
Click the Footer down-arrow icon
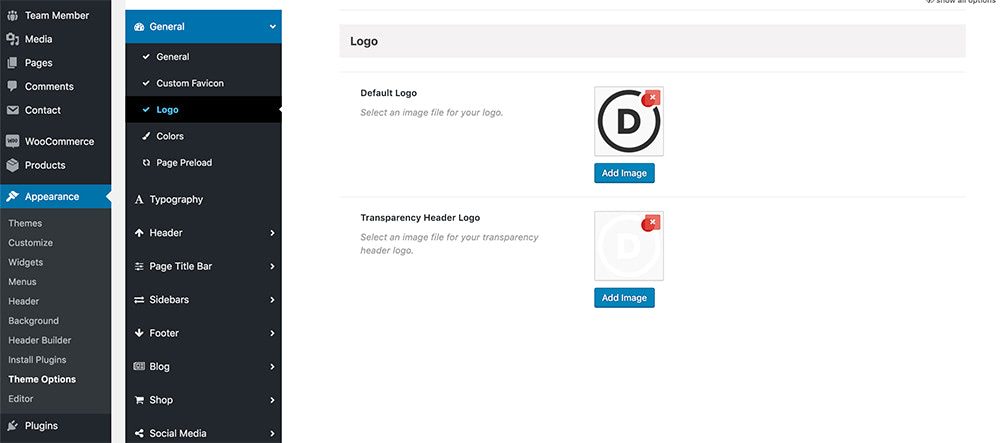139,333
